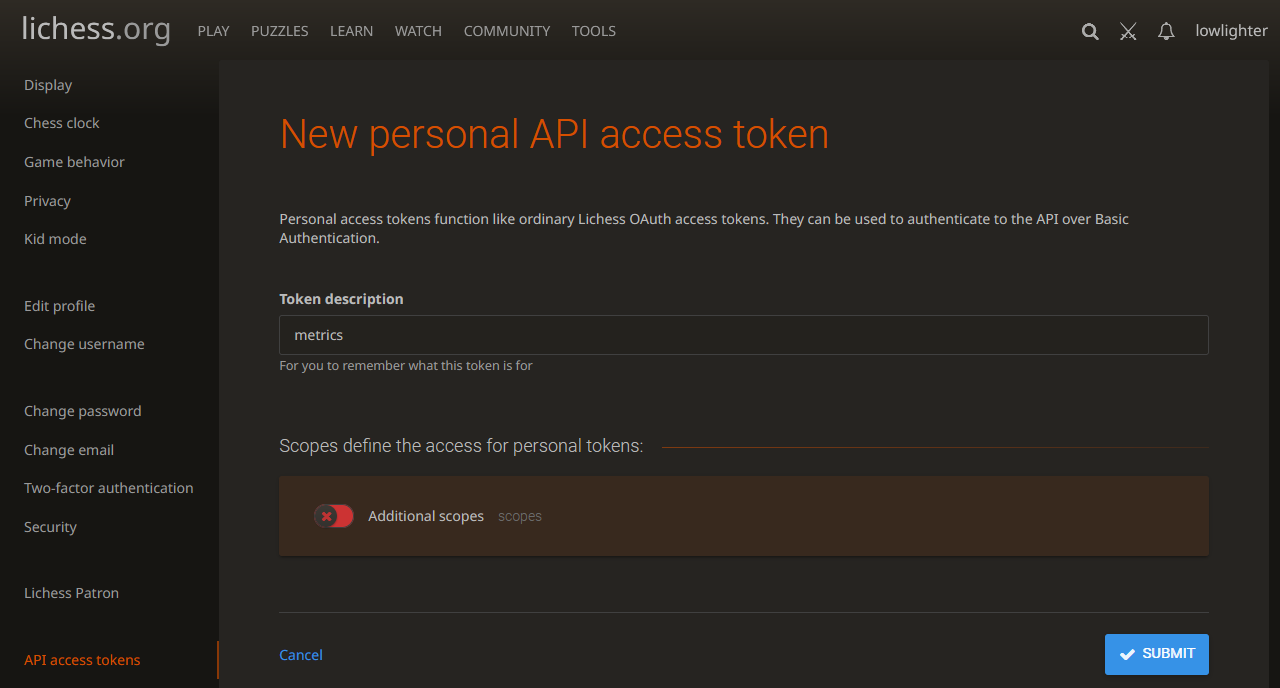Click the lichess.org logo
Image resolution: width=1280 pixels, height=688 pixels.
click(96, 30)
